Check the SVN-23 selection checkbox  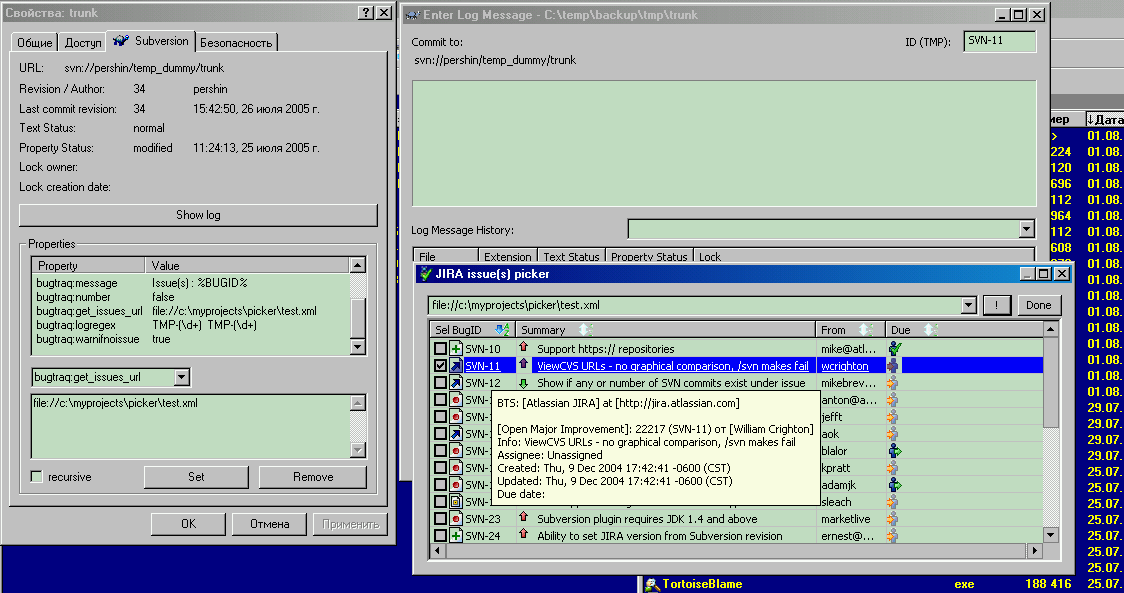[440, 518]
